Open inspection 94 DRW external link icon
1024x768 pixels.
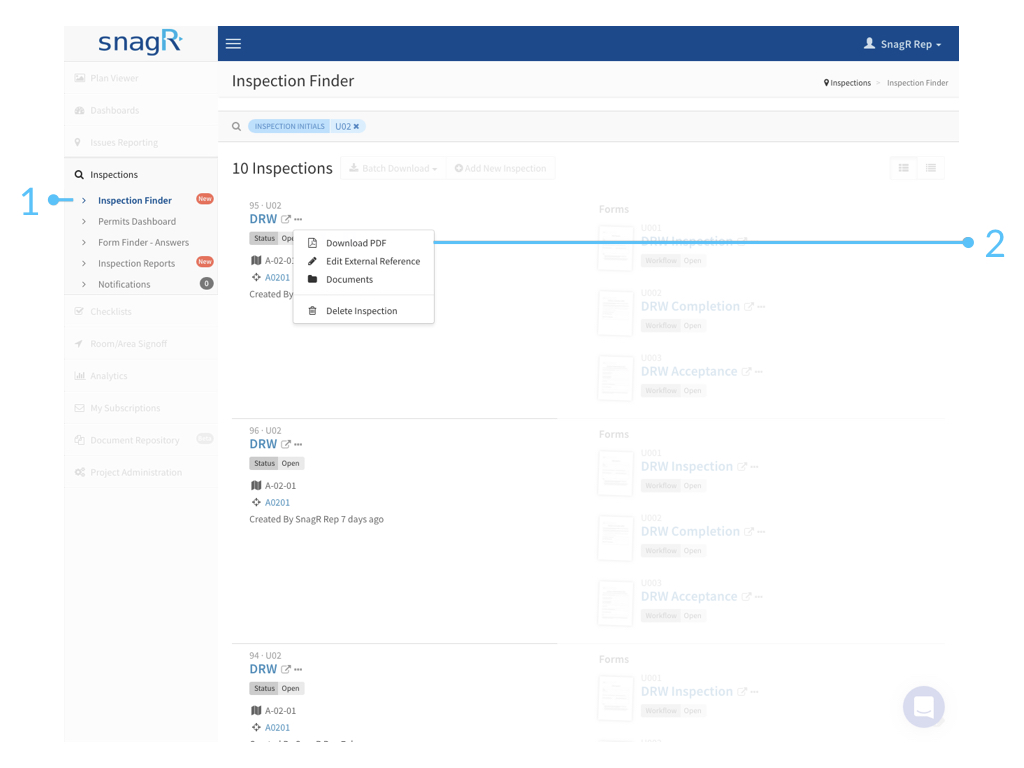tap(285, 670)
